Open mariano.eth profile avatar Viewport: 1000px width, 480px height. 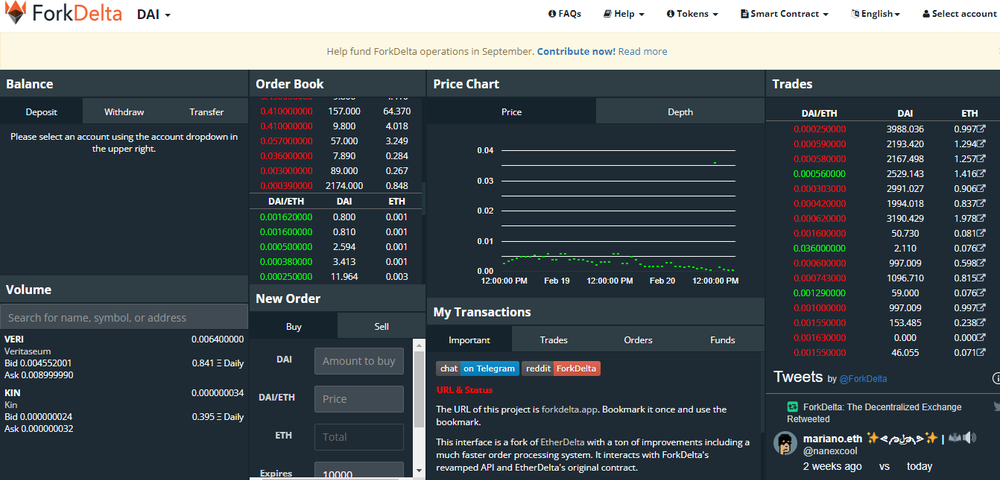pyautogui.click(x=785, y=443)
